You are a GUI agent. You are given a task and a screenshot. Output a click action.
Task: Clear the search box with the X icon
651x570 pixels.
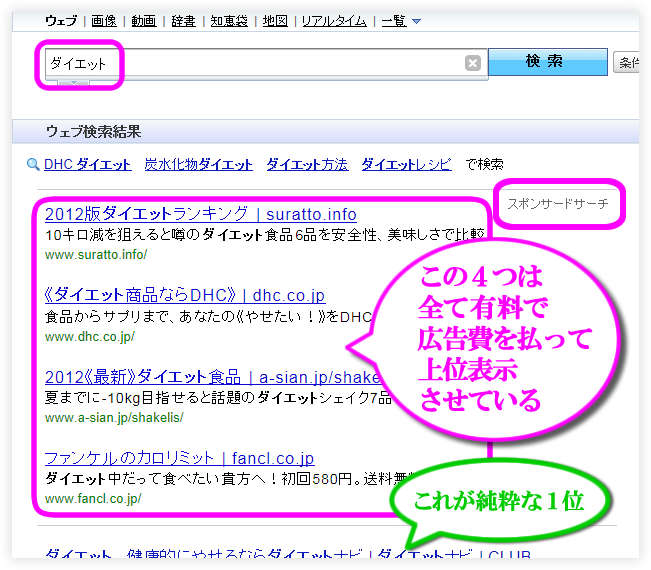point(473,63)
